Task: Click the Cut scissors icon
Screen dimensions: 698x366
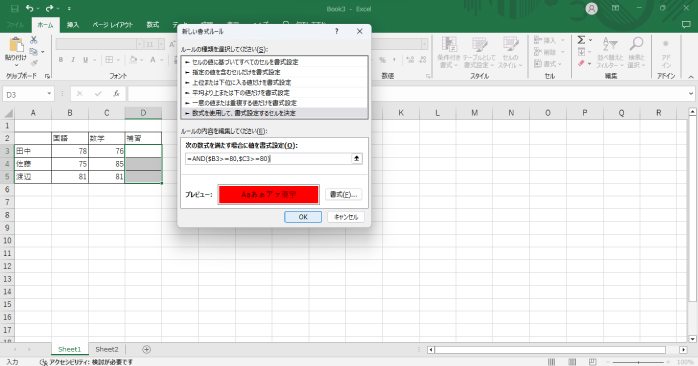Action: (x=33, y=40)
